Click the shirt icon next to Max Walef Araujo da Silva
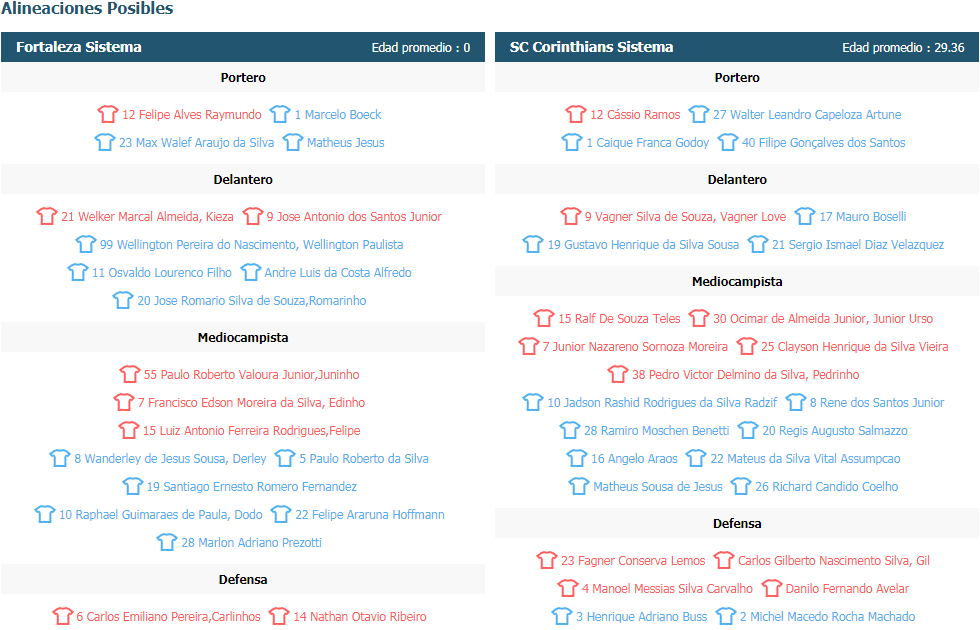This screenshot has height=630, width=980. [x=105, y=142]
